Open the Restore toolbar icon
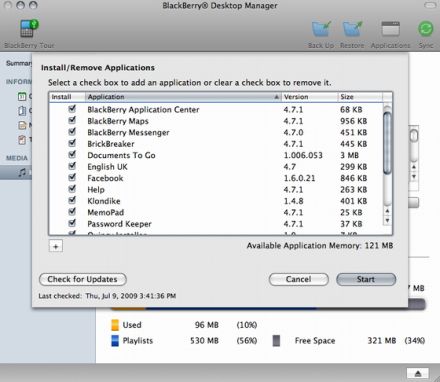 (x=352, y=29)
